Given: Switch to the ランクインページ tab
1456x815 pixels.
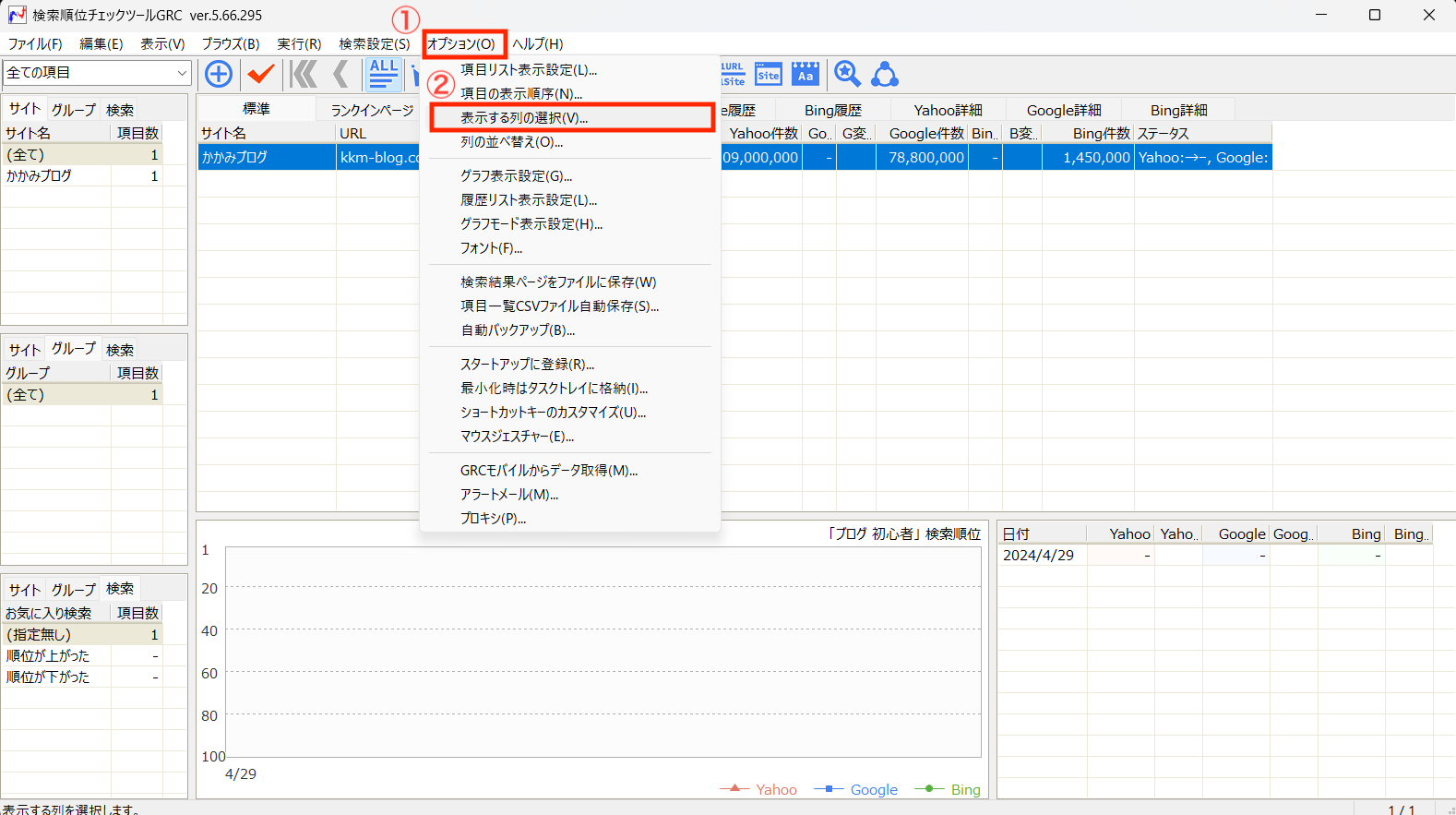Looking at the screenshot, I should point(372,110).
